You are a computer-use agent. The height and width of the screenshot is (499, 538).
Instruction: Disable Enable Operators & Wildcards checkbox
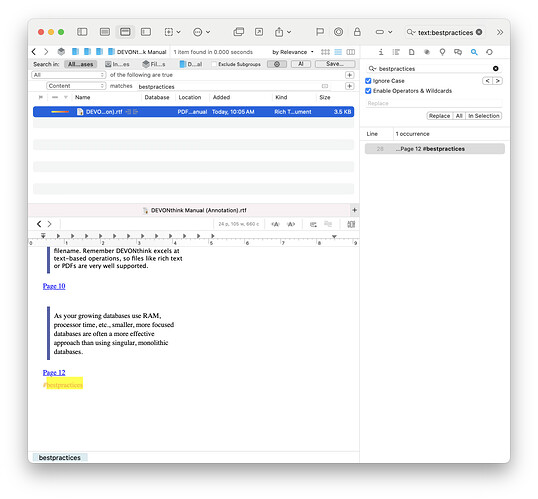coord(368,91)
